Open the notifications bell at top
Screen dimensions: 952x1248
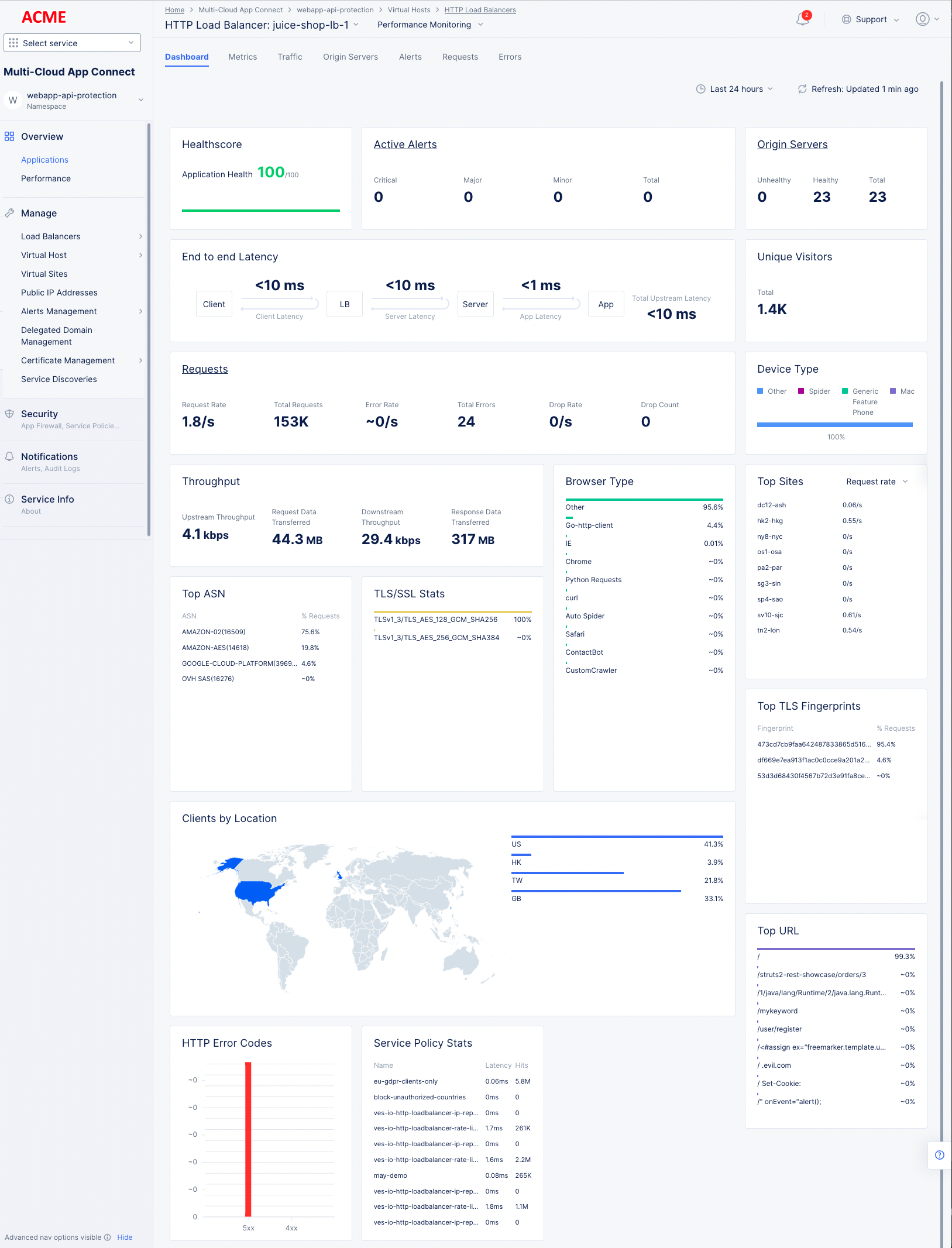pyautogui.click(x=803, y=19)
